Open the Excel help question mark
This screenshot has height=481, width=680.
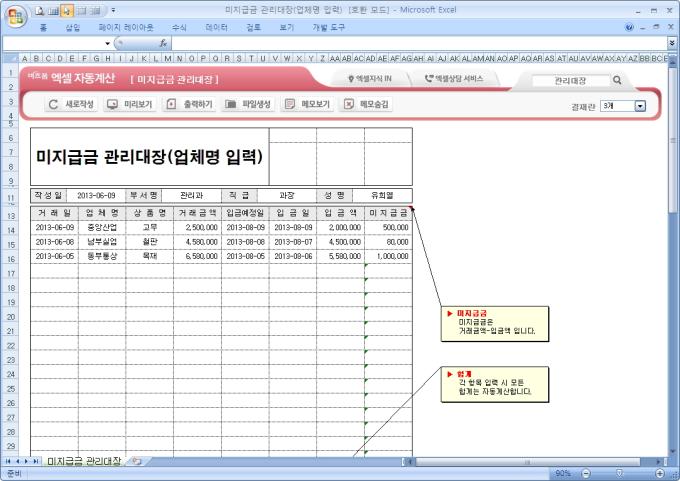[x=629, y=28]
